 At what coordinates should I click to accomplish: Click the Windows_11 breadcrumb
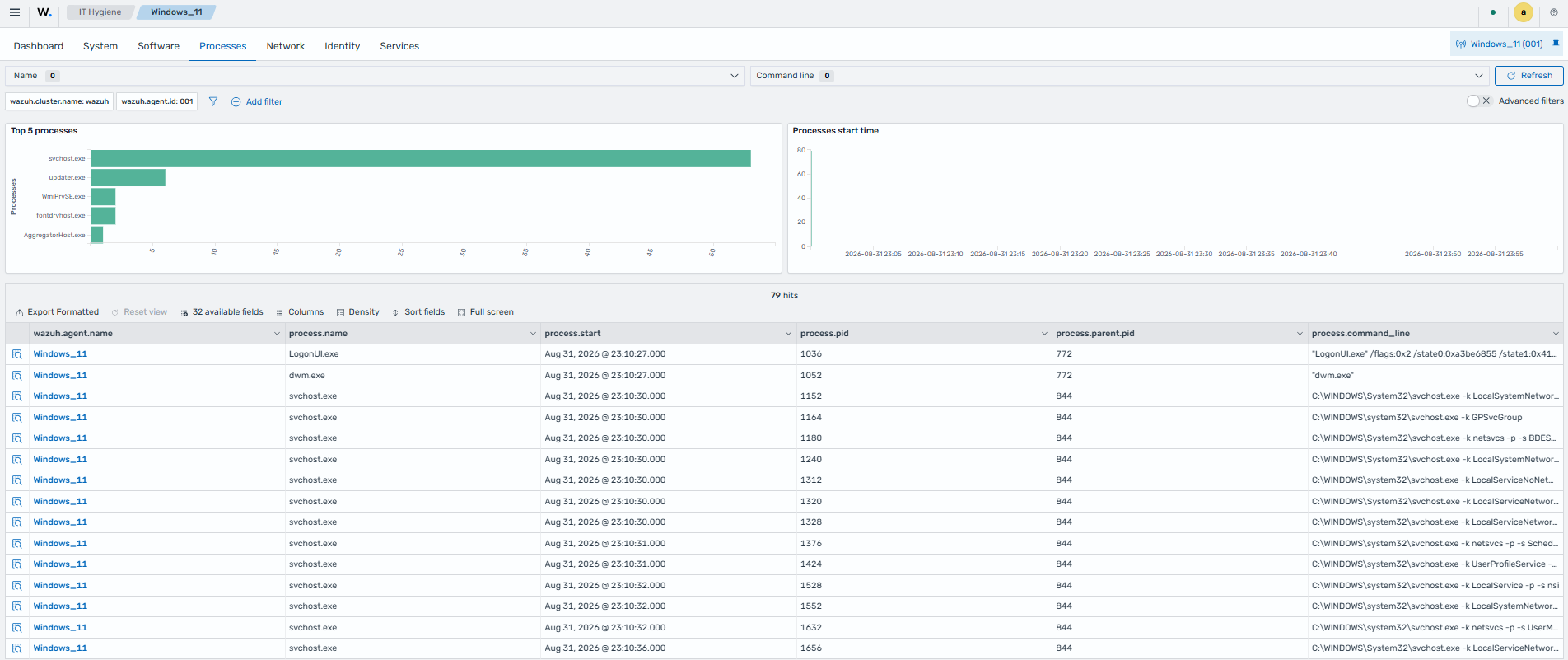pyautogui.click(x=176, y=12)
